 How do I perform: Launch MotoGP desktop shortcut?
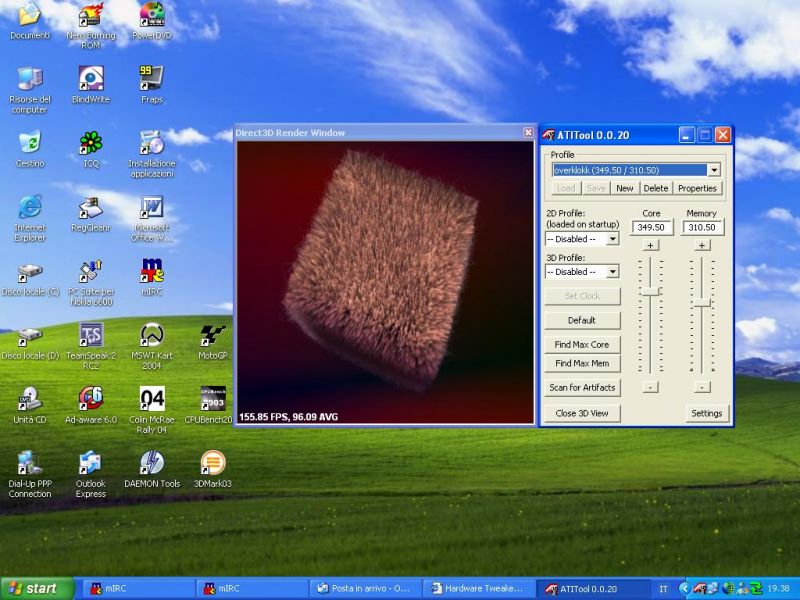click(x=213, y=342)
